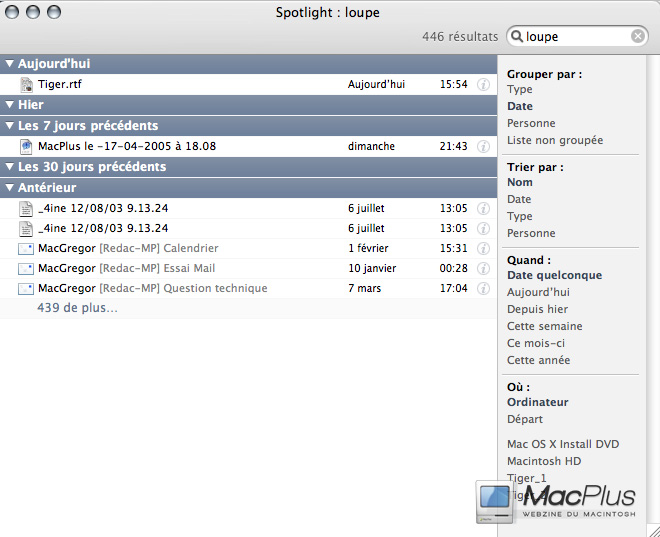The image size is (660, 537).
Task: Collapse the Hier group
Action: tap(10, 105)
